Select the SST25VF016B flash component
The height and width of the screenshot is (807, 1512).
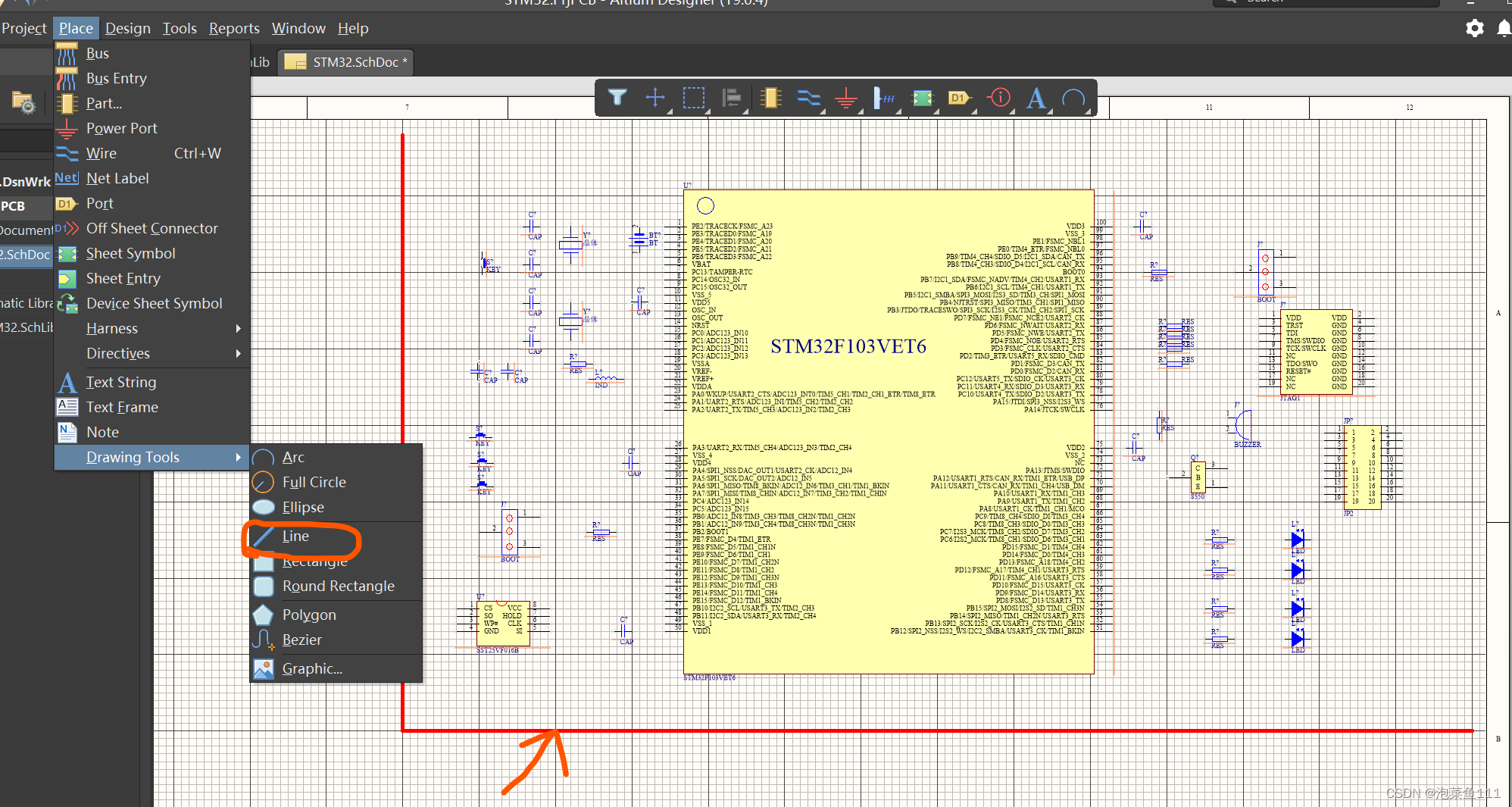tap(503, 624)
